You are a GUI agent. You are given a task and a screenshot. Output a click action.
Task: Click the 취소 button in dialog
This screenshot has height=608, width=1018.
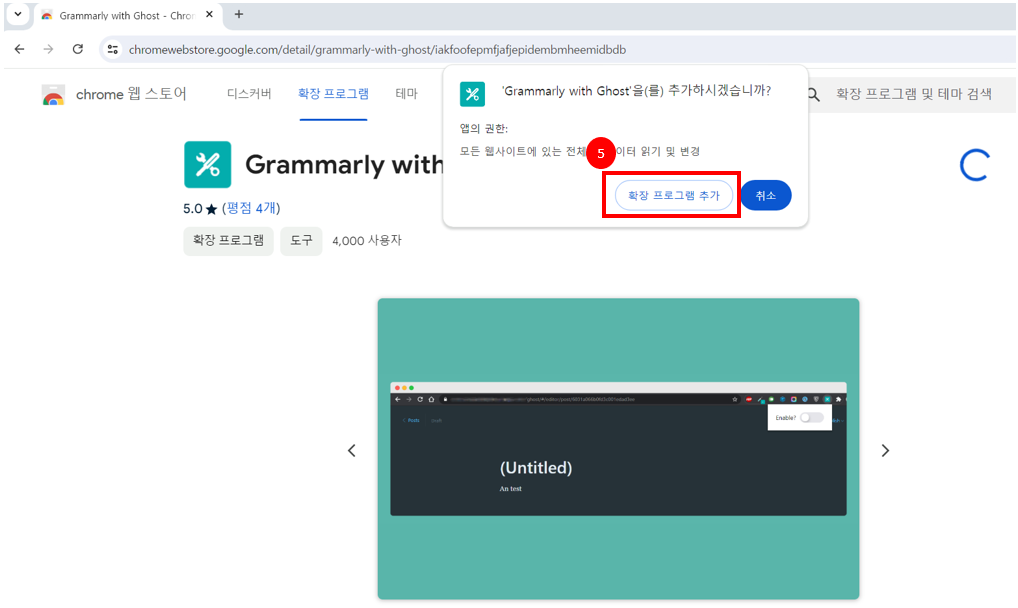click(765, 195)
